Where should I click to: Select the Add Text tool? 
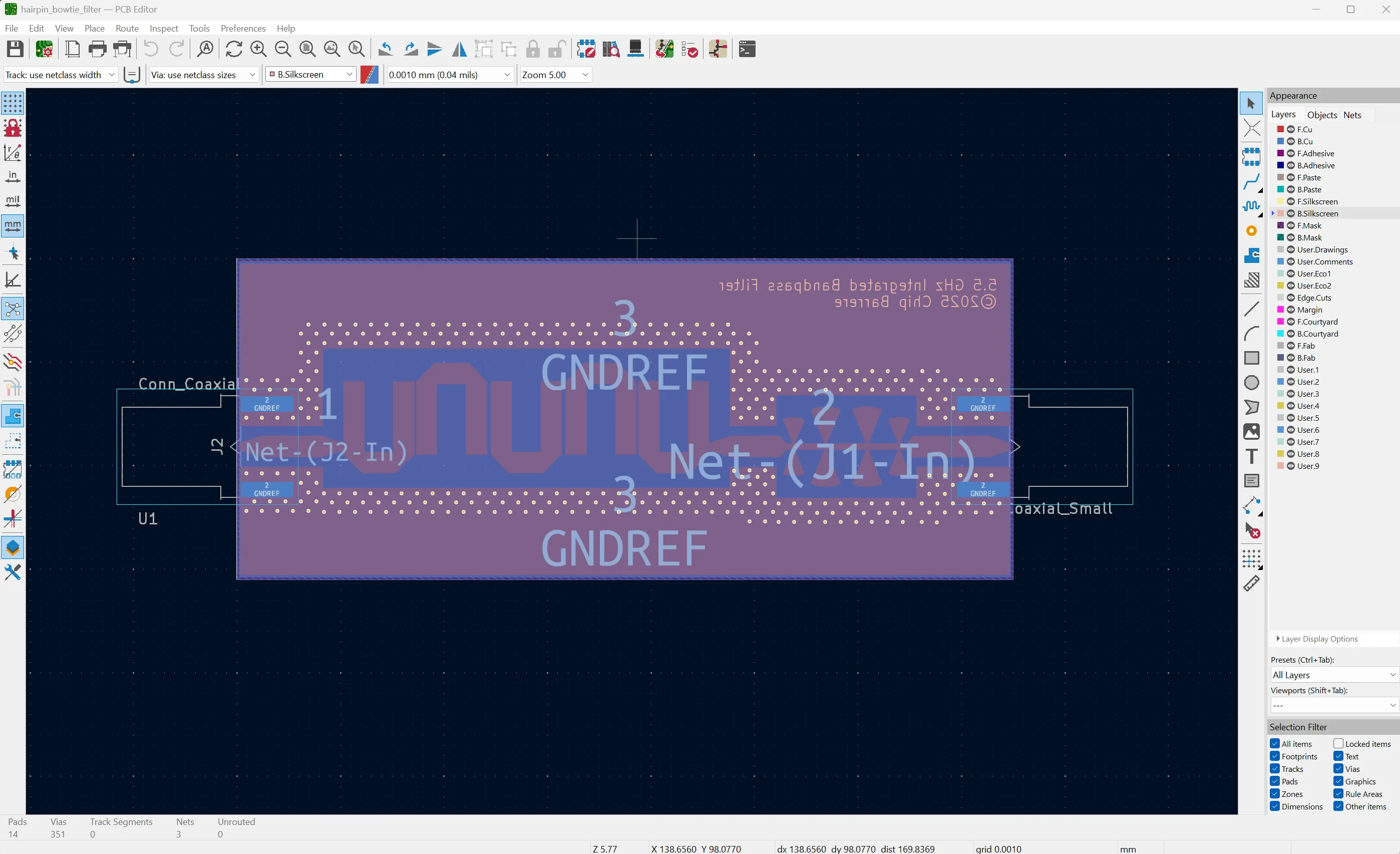click(x=1251, y=456)
